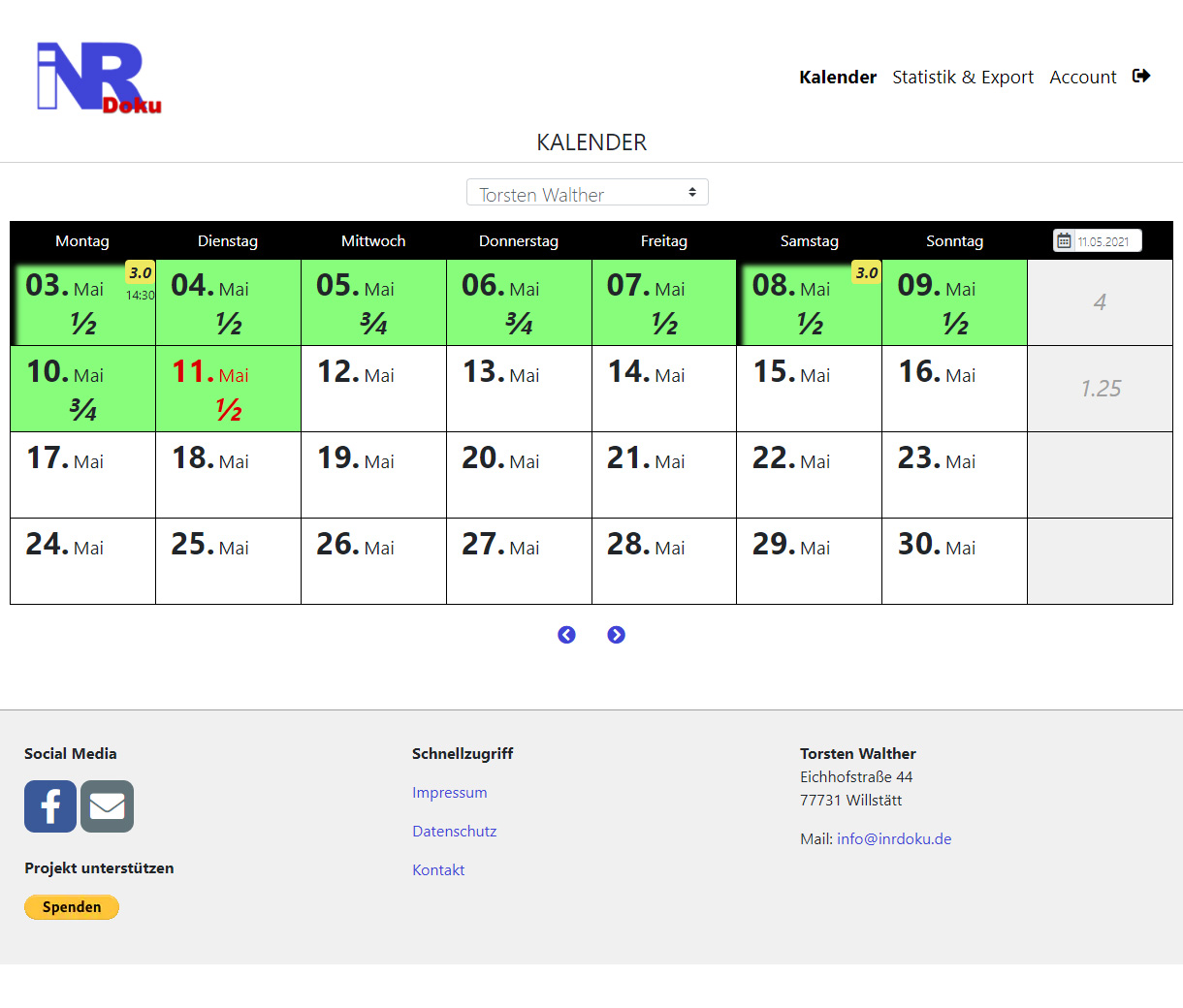Click the info@inrdoku.de mail link
Image resolution: width=1183 pixels, height=1008 pixels.
pos(893,839)
